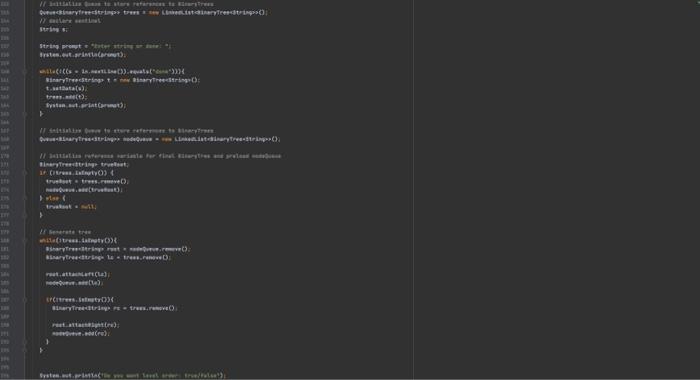The height and width of the screenshot is (380, 700).
Task: Click the println 'Do you want level order' line
Action: 133,376
